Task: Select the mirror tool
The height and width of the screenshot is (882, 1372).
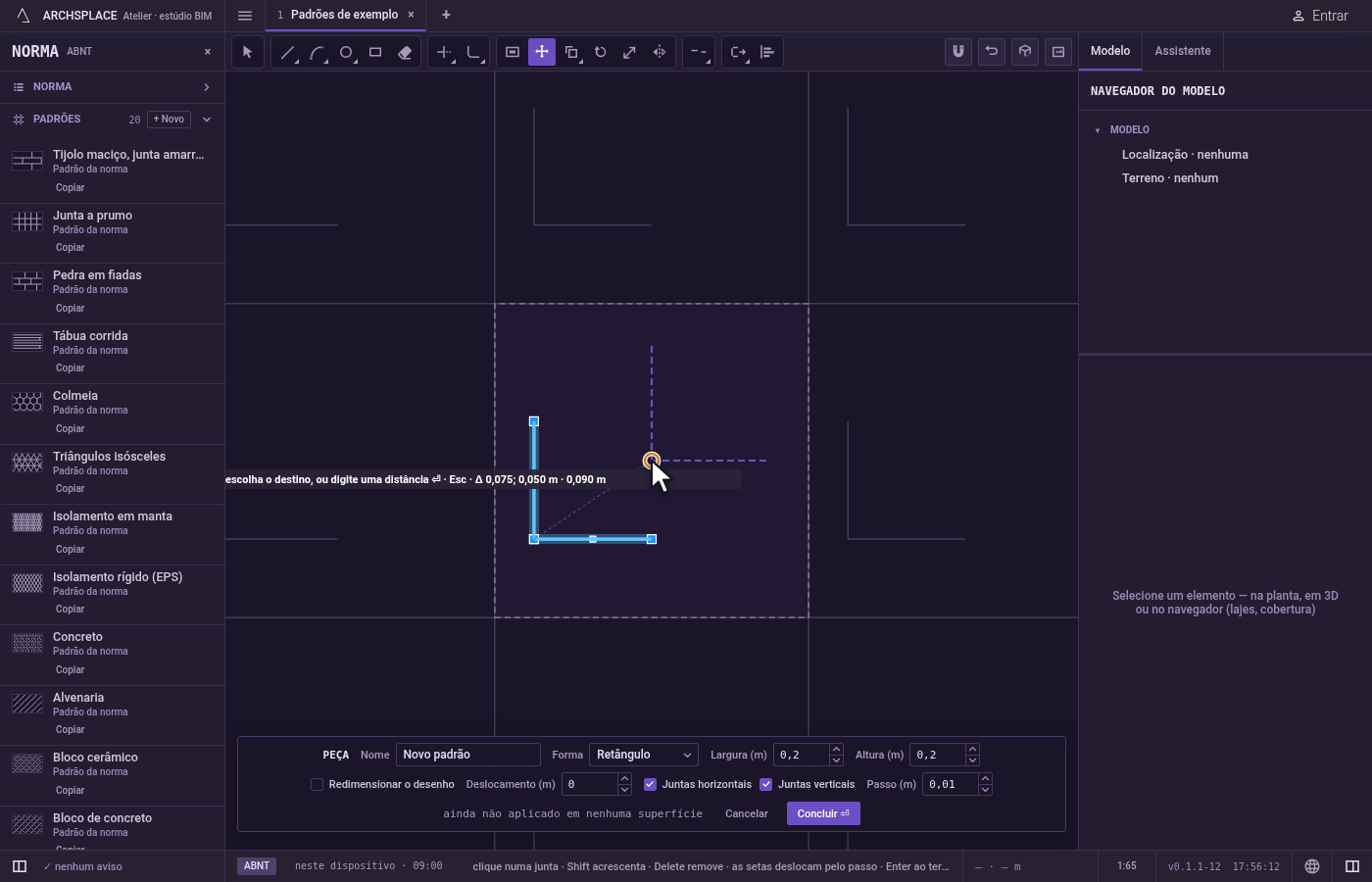Action: [x=660, y=52]
